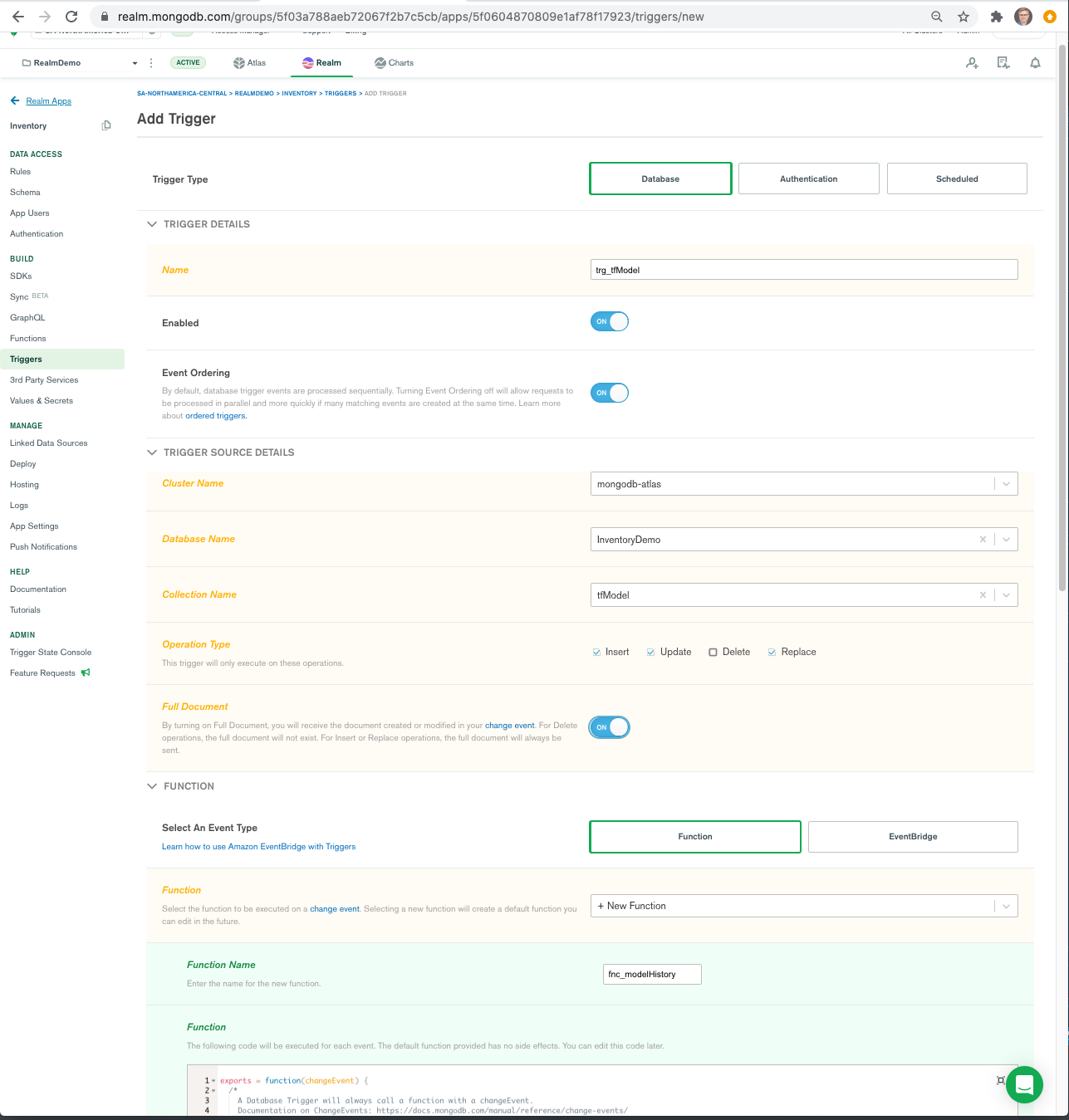Open the Amazon EventBridge with Triggers link
Screen dimensions: 1069x1120
(x=258, y=847)
